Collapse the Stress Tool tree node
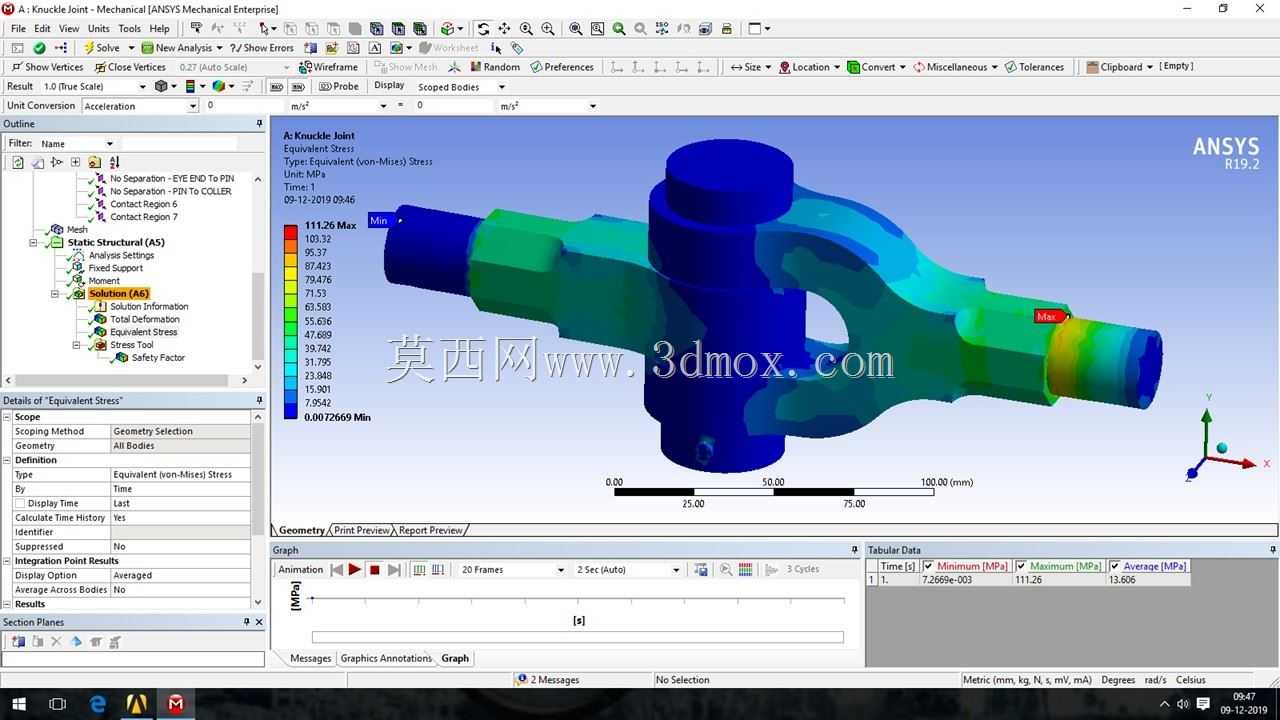Screen dimensions: 1280x720 (77, 345)
